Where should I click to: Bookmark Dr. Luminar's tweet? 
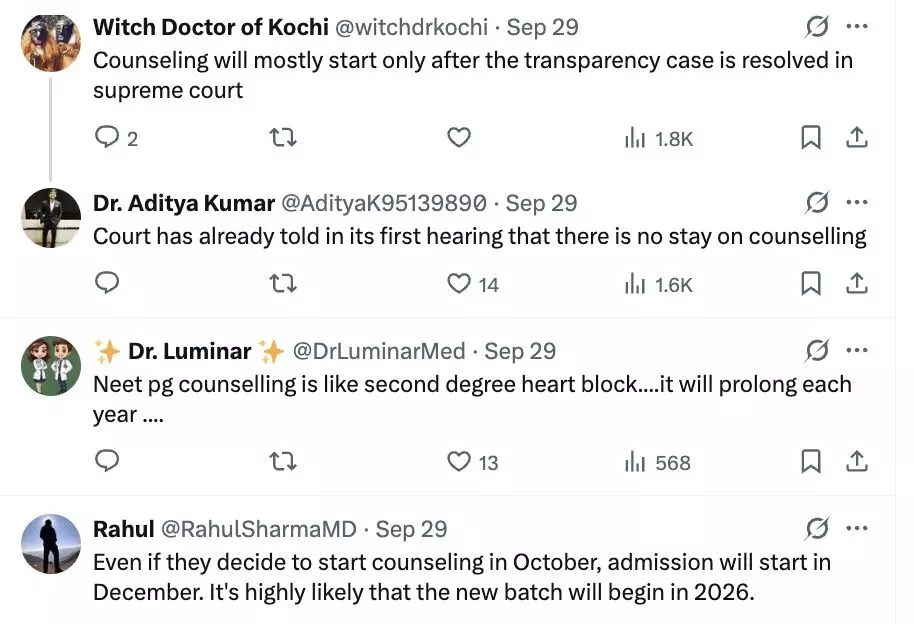[811, 462]
